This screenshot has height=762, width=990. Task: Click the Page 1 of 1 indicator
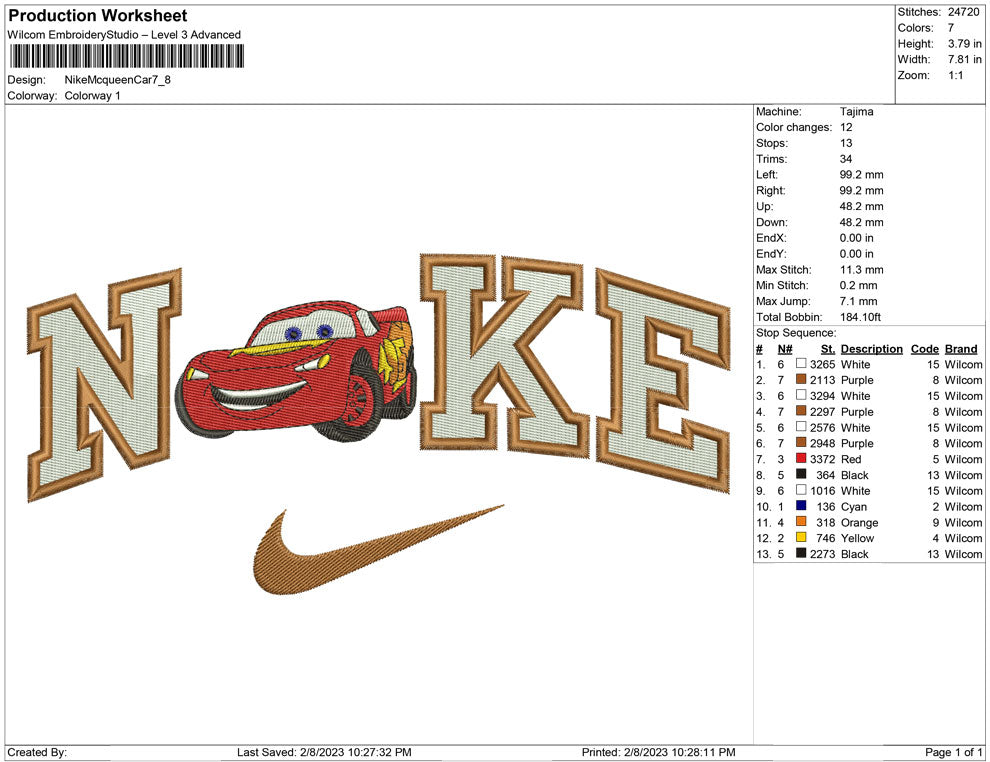(954, 752)
